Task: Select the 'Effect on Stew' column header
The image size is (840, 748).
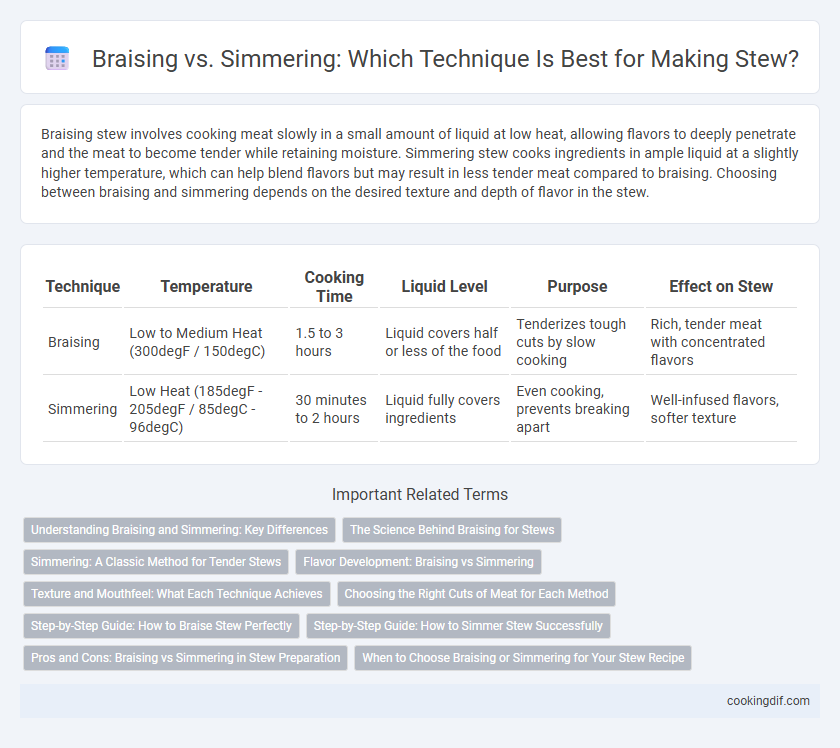Action: pyautogui.click(x=721, y=287)
